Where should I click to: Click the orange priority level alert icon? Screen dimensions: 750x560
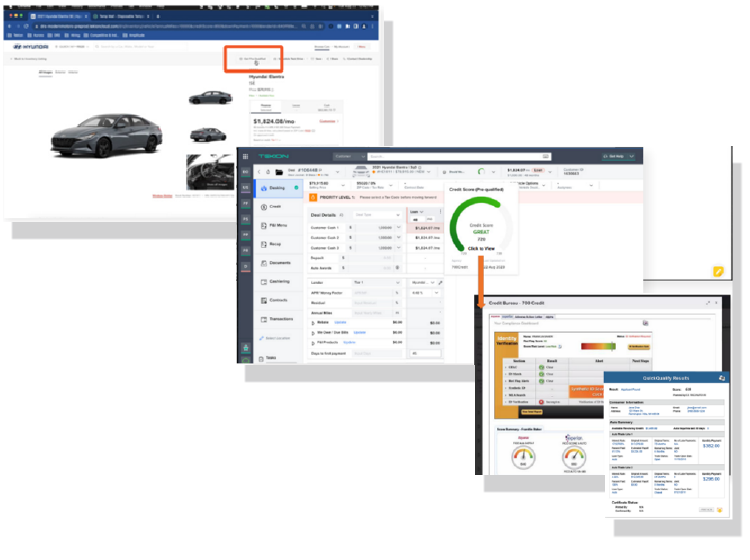point(313,197)
